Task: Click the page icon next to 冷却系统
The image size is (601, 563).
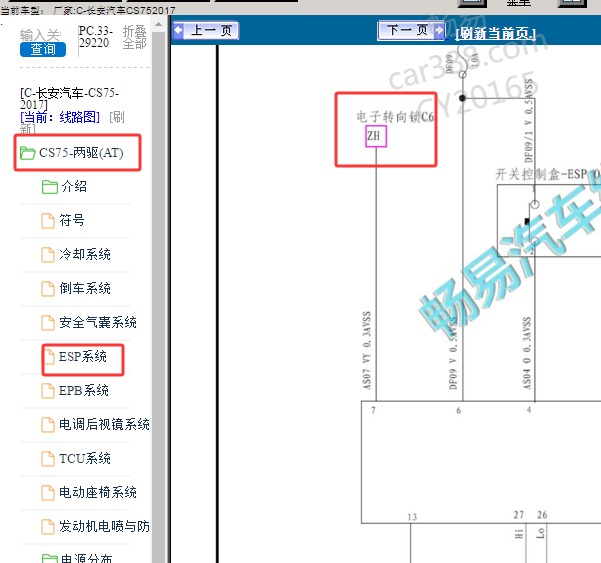Action: coord(48,255)
